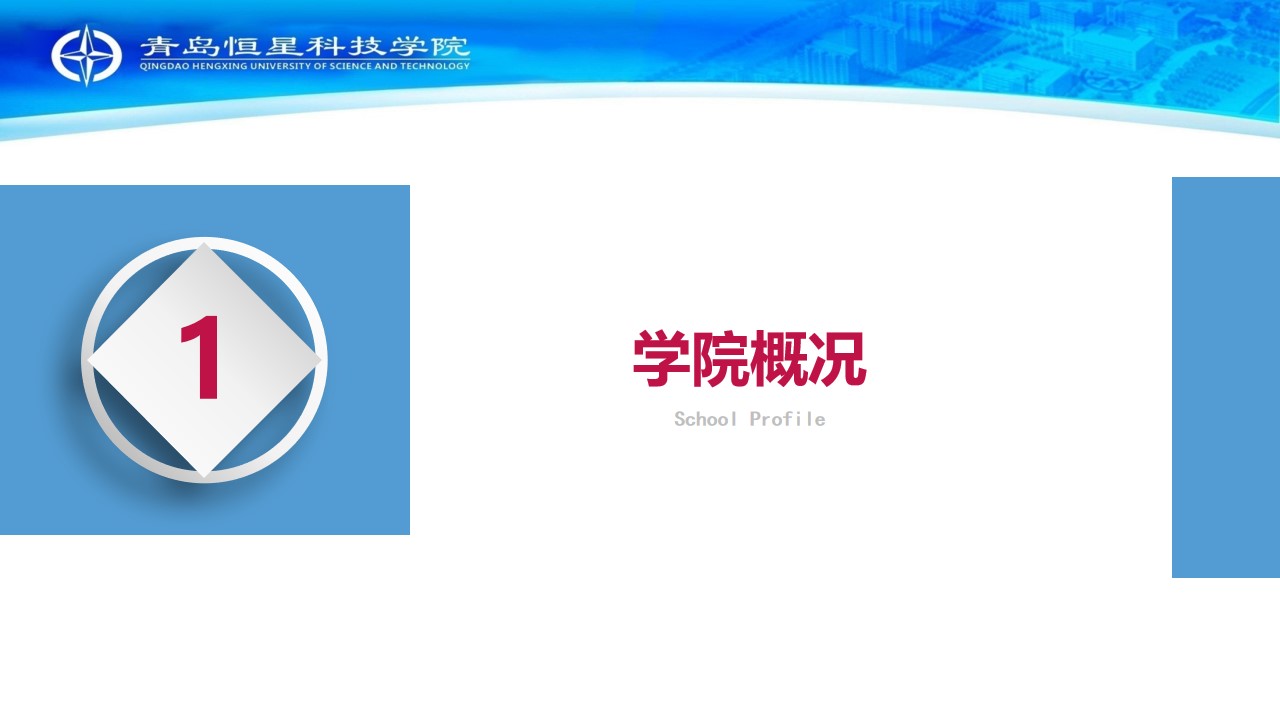Select the Chinese university name 青岛恒星科技学院

coord(304,46)
